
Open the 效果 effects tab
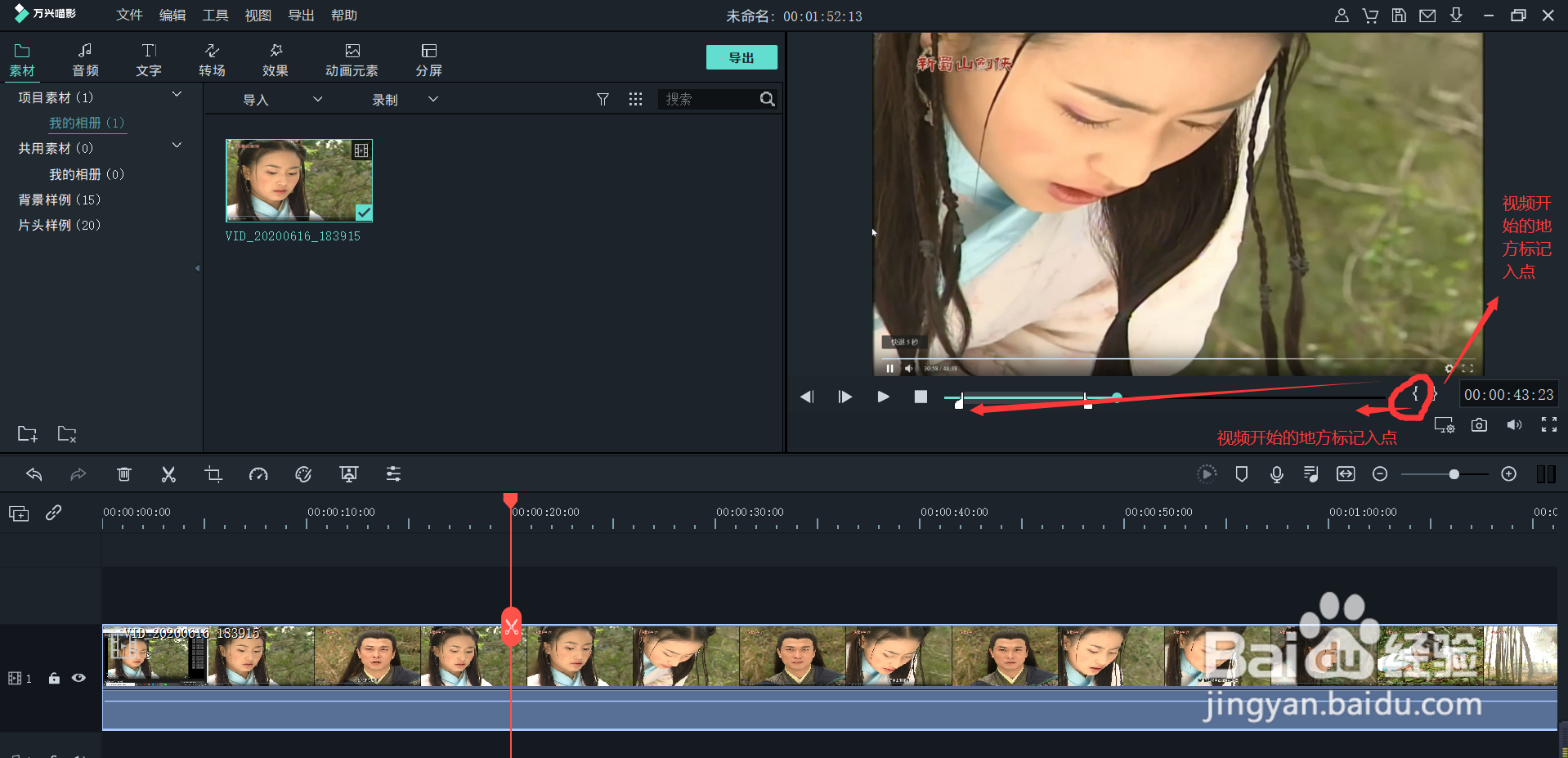pyautogui.click(x=276, y=61)
